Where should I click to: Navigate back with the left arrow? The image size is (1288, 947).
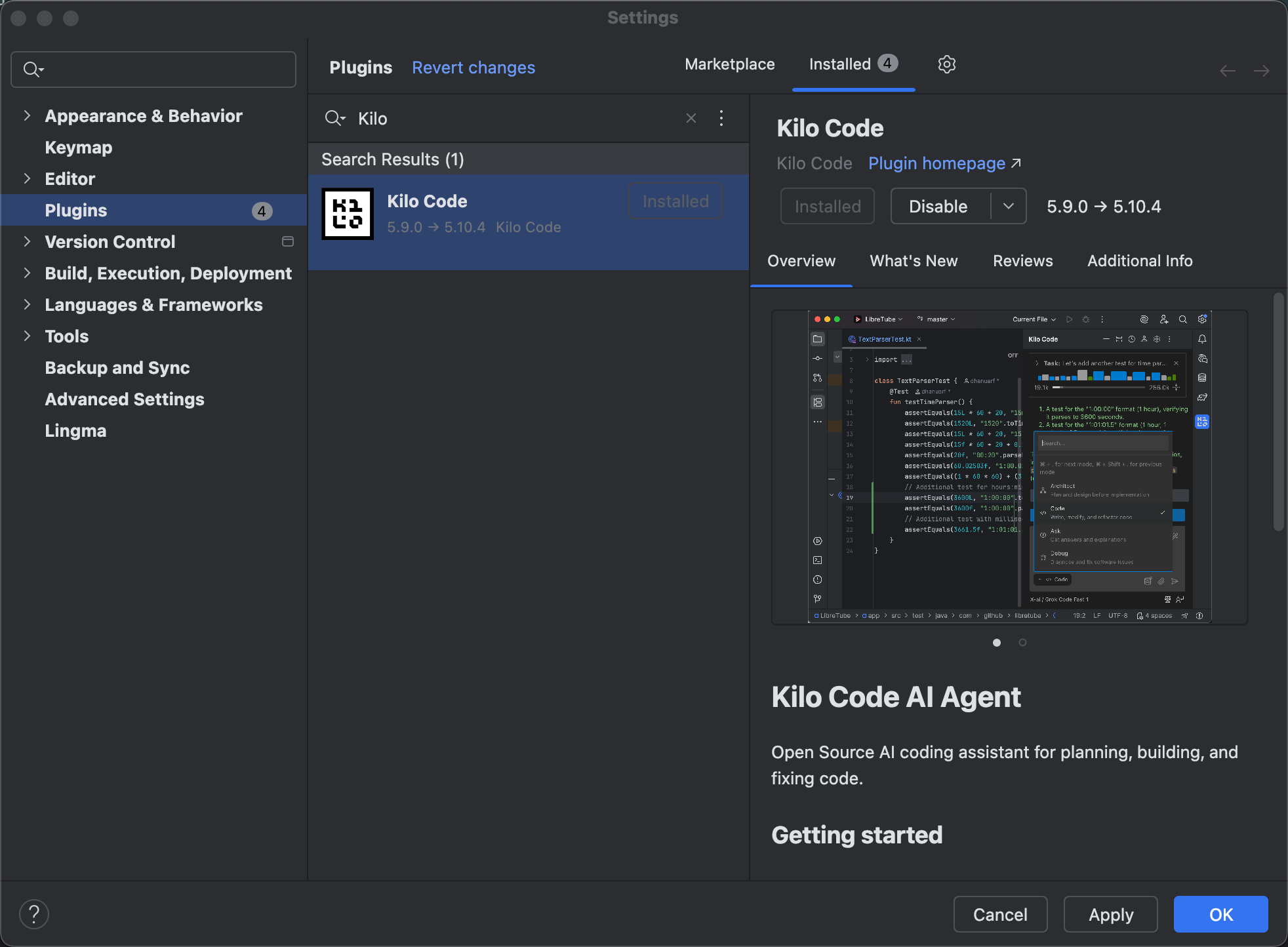(x=1228, y=71)
